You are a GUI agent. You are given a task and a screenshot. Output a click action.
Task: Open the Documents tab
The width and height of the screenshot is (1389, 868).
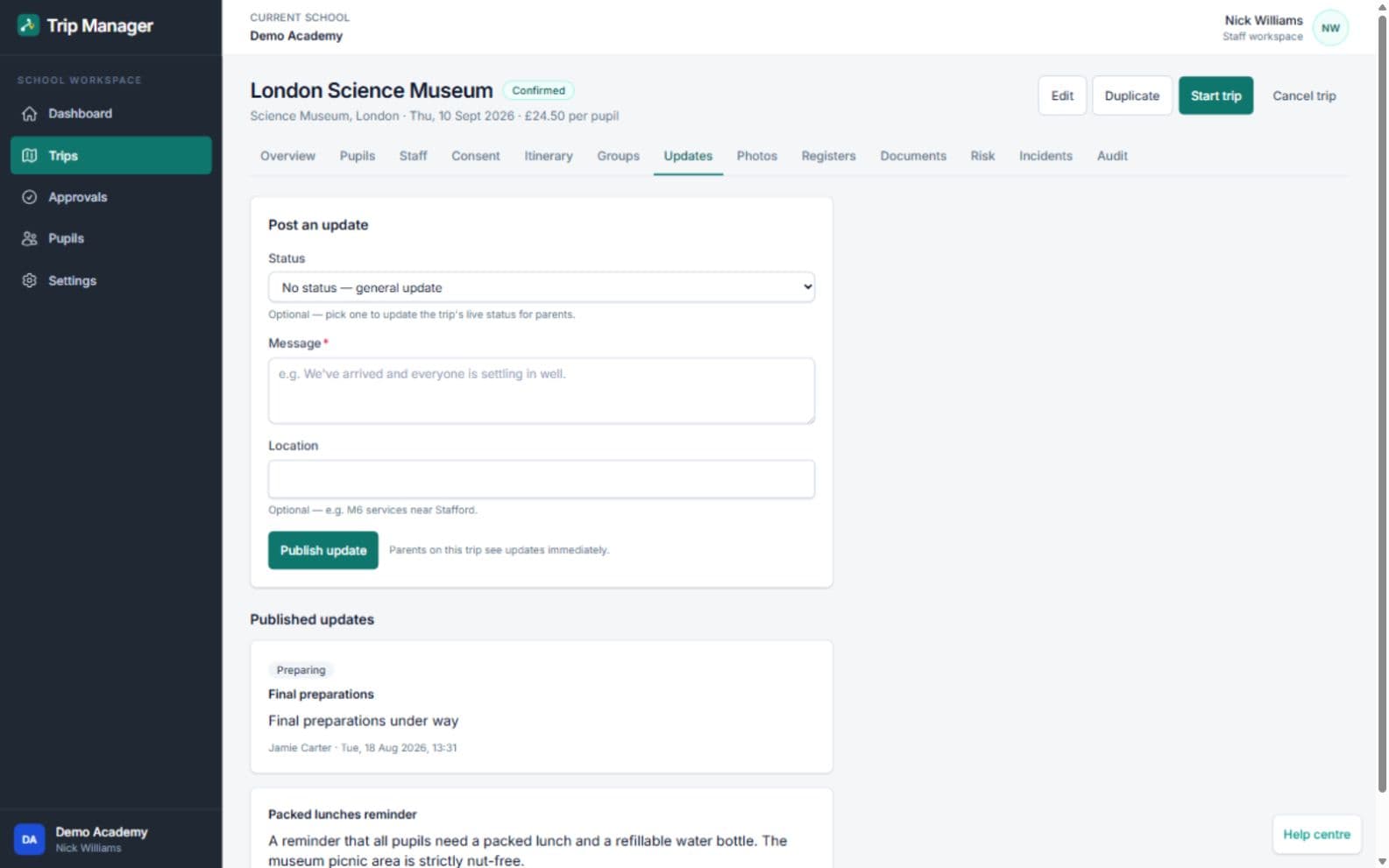coord(912,156)
